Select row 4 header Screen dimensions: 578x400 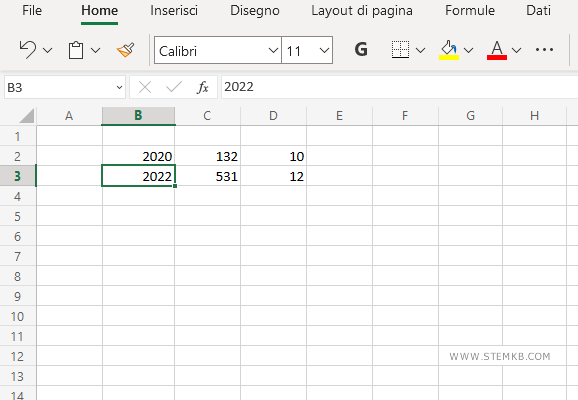point(18,196)
